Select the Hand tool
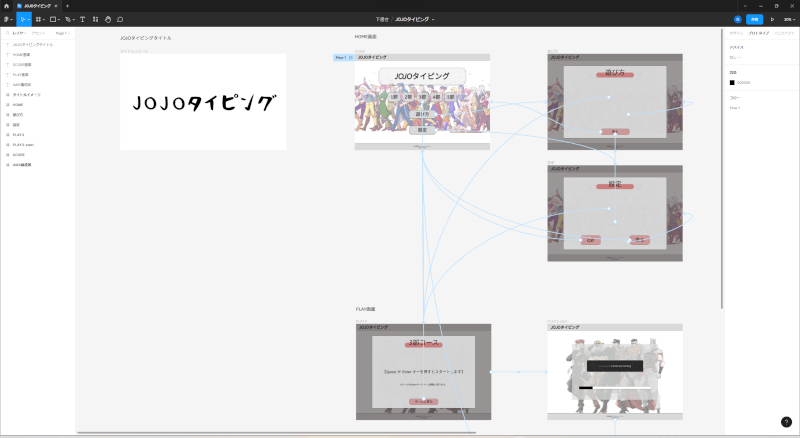800x438 pixels. pyautogui.click(x=108, y=19)
